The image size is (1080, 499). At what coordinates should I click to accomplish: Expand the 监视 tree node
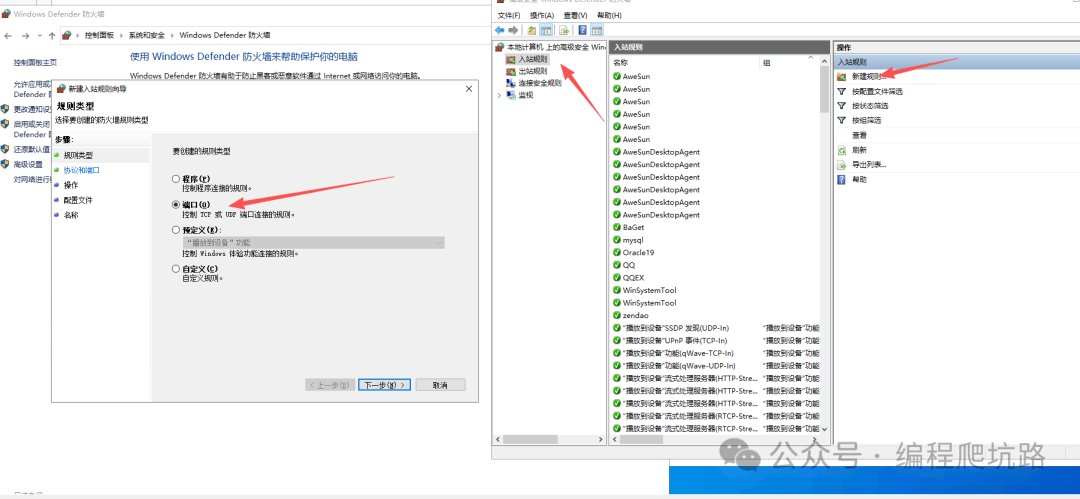click(x=499, y=95)
